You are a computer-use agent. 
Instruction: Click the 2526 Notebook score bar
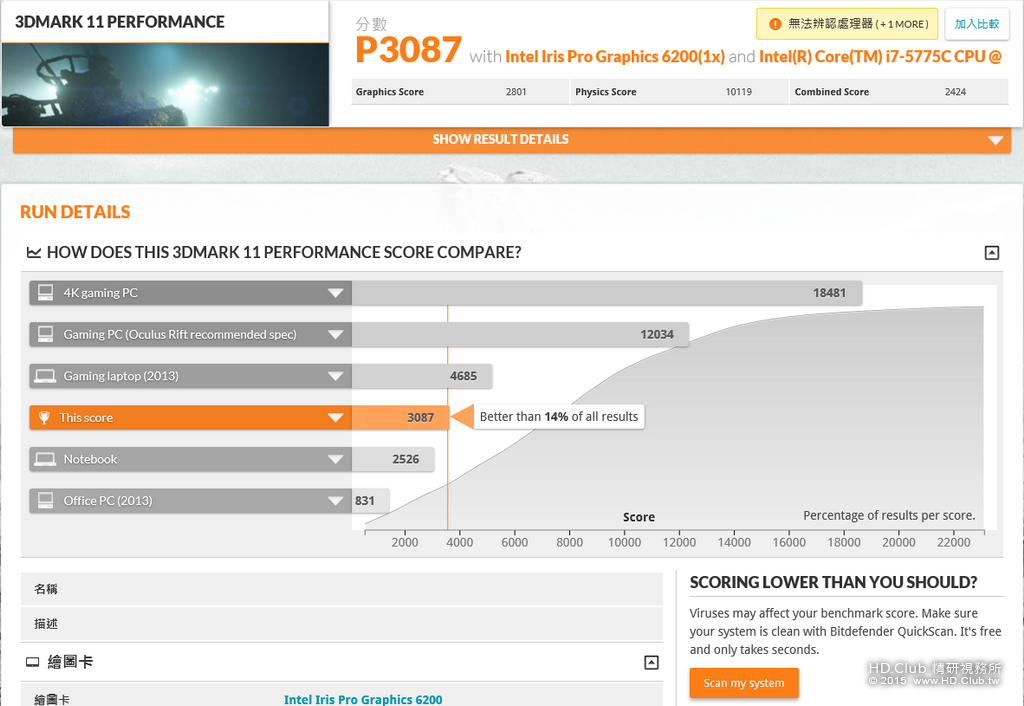(393, 460)
